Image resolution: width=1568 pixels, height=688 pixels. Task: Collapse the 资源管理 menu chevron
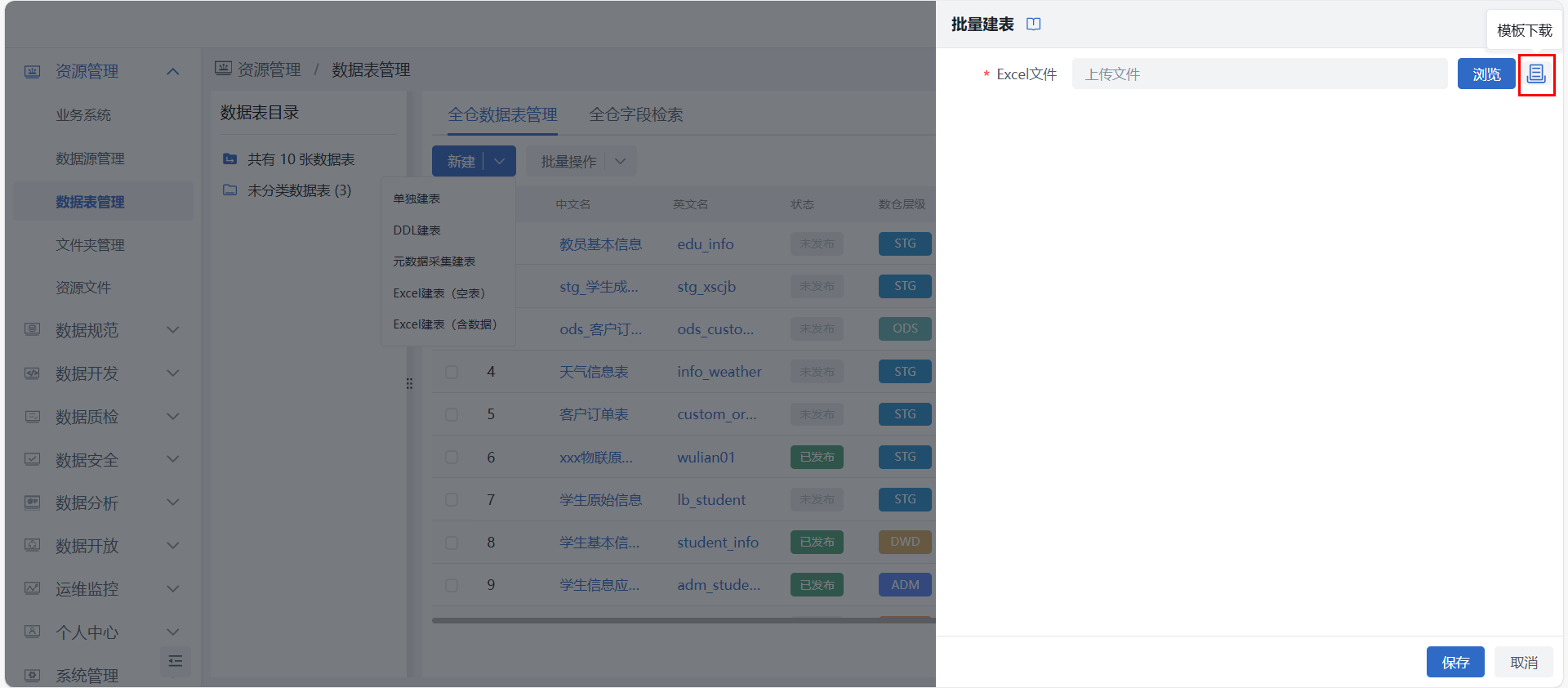pyautogui.click(x=173, y=72)
